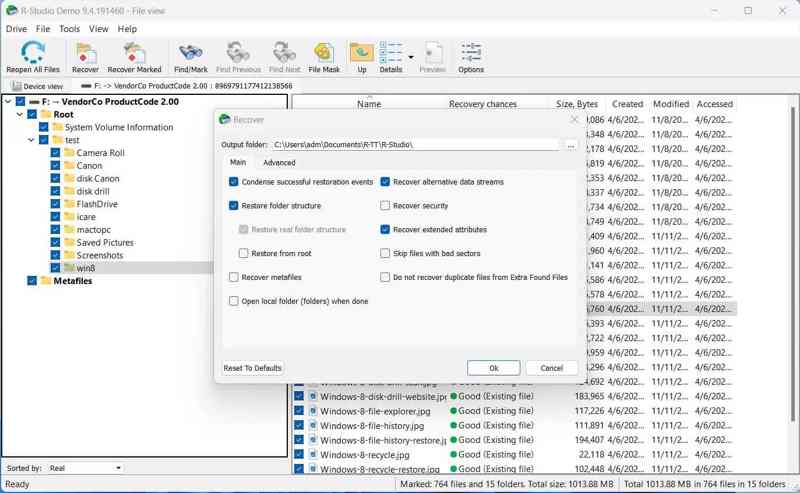Enable Recover security checkbox
The image size is (800, 493).
point(385,206)
